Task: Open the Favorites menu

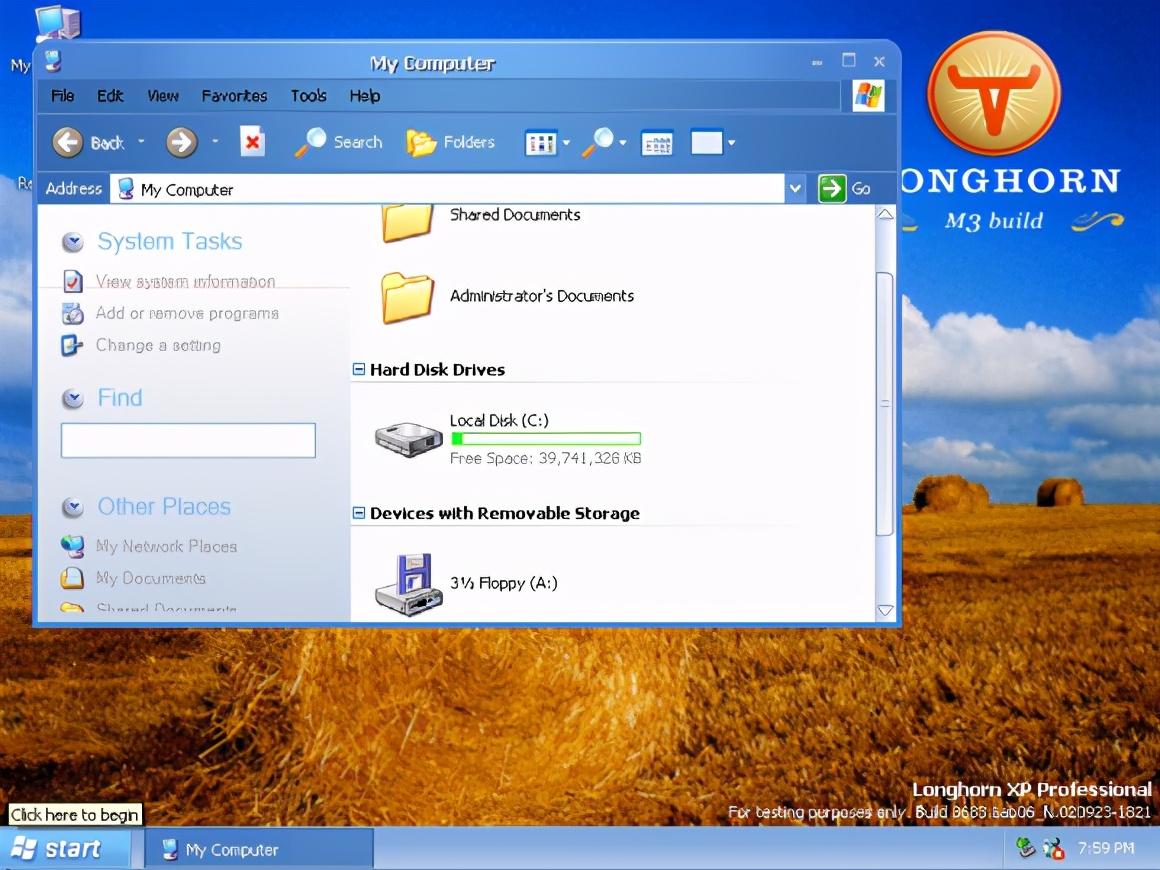Action: tap(234, 95)
